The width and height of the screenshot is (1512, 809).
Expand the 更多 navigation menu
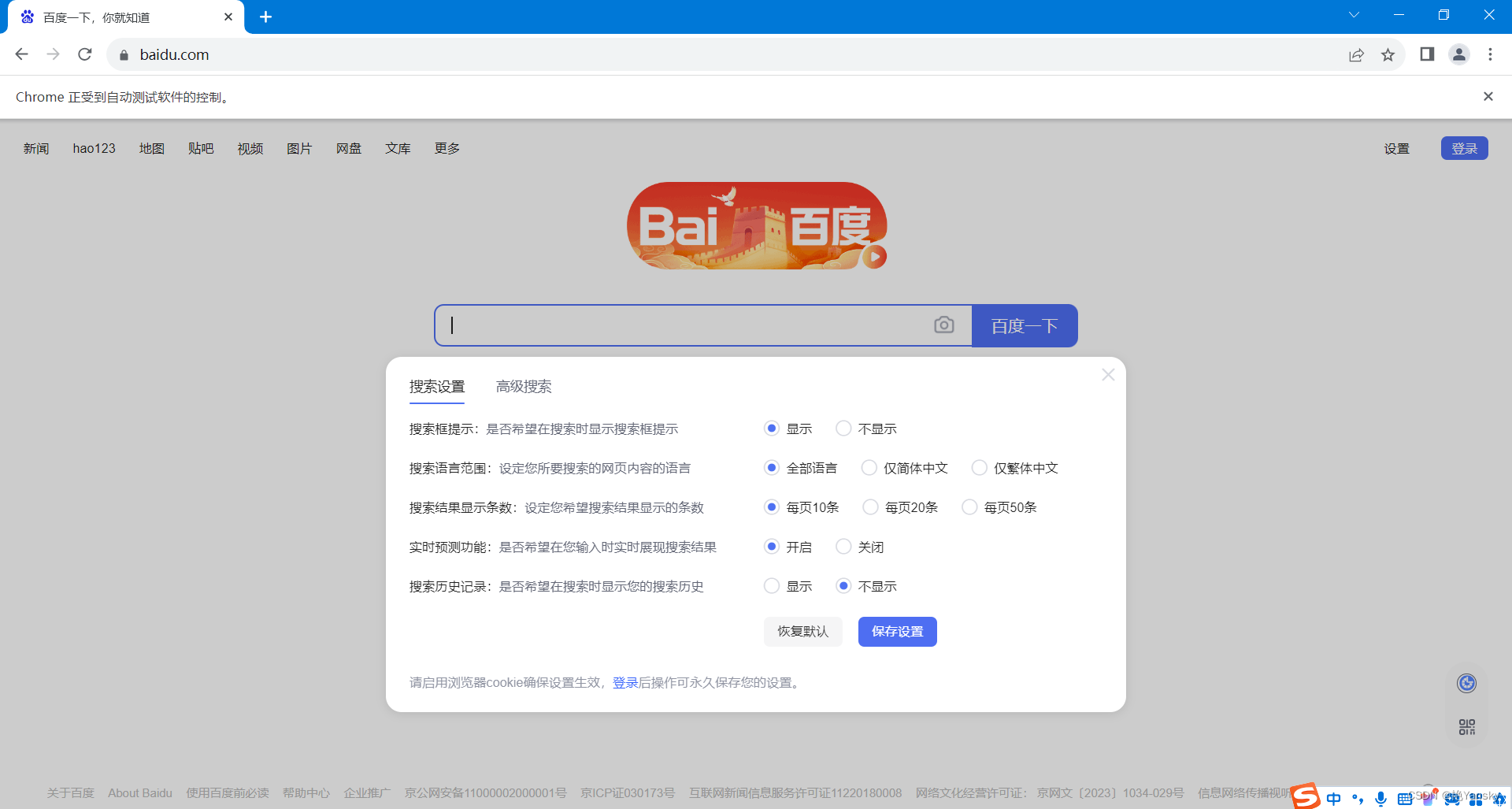pyautogui.click(x=447, y=148)
